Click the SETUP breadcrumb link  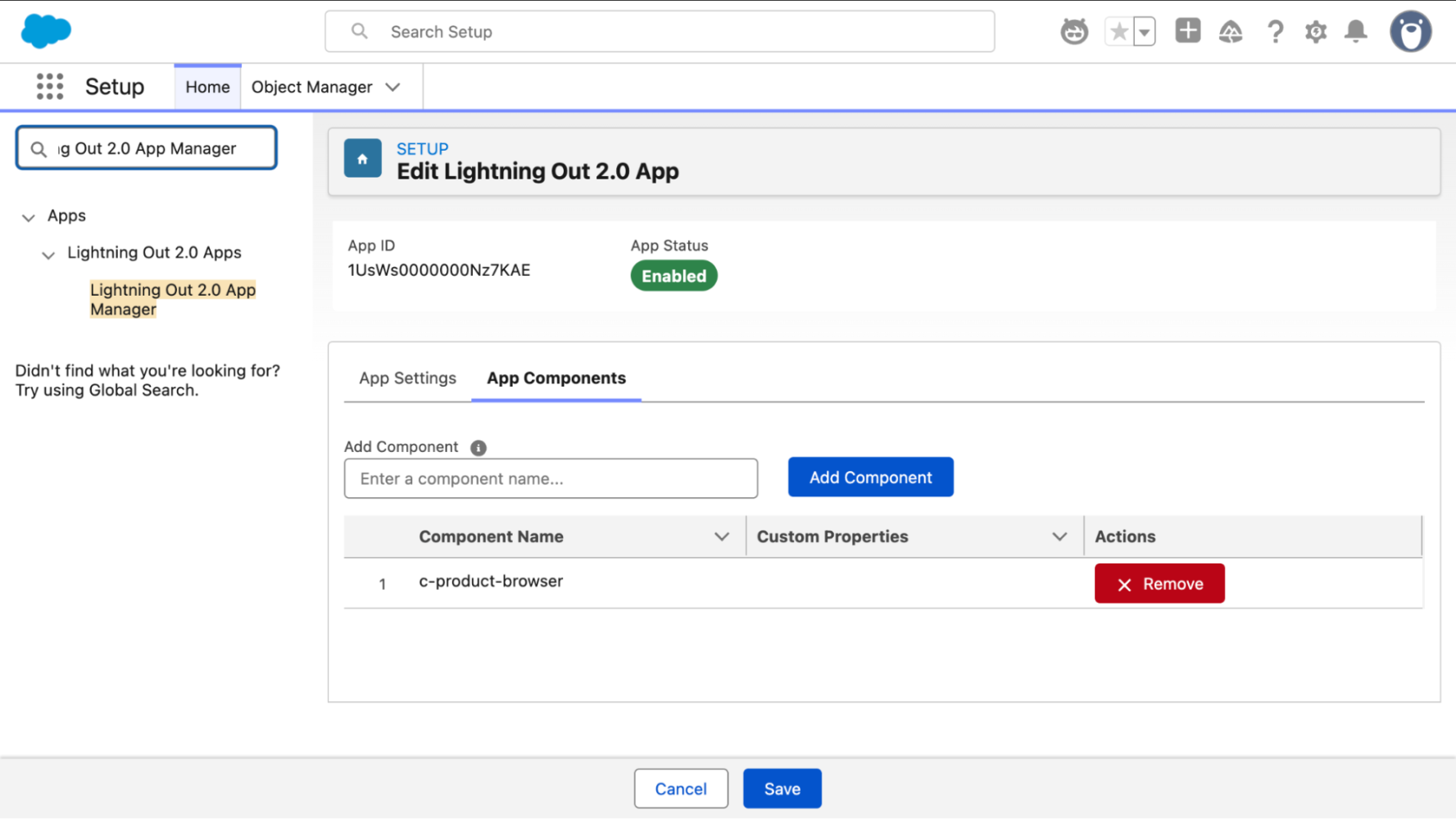tap(422, 149)
